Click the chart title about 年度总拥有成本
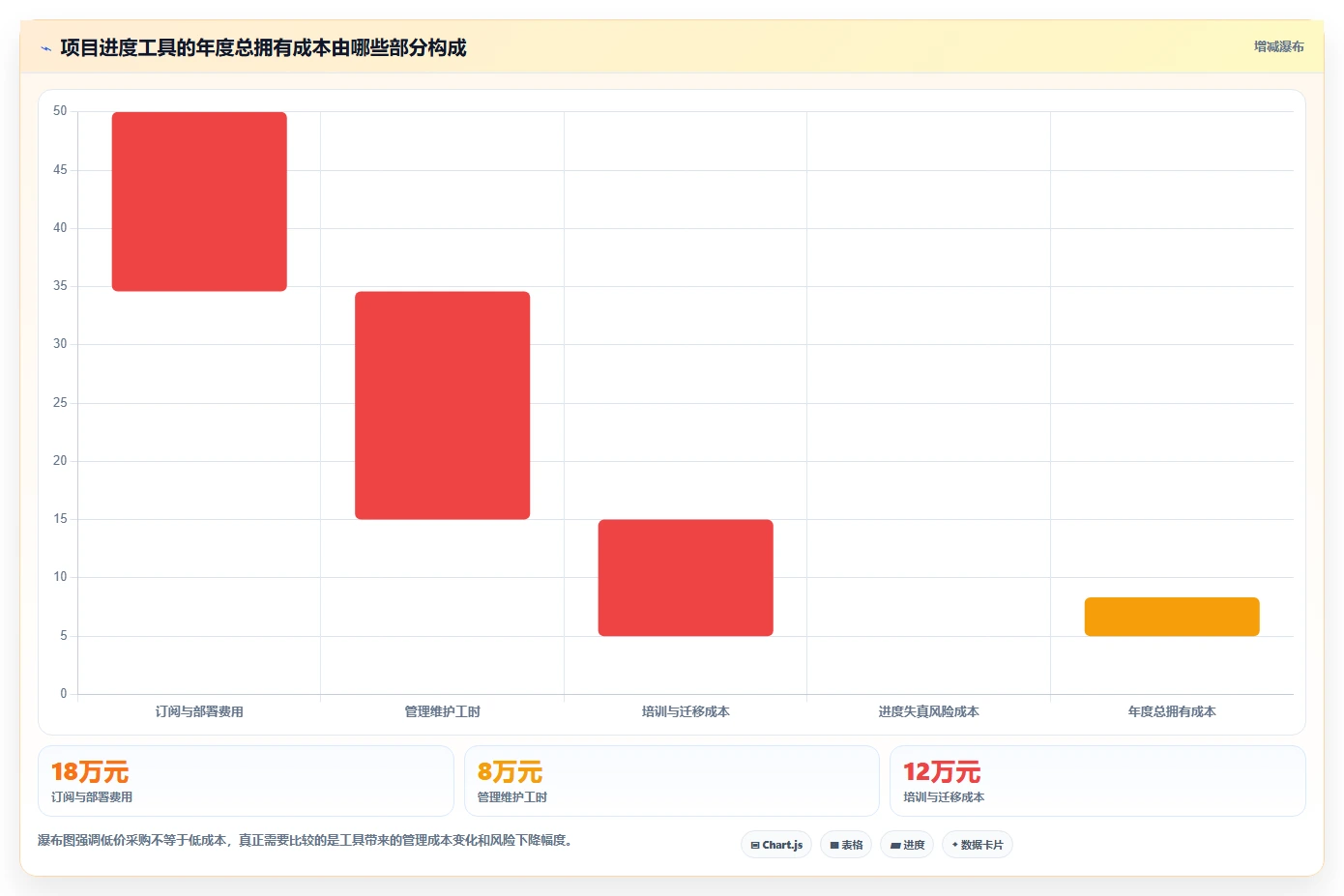 coord(263,47)
